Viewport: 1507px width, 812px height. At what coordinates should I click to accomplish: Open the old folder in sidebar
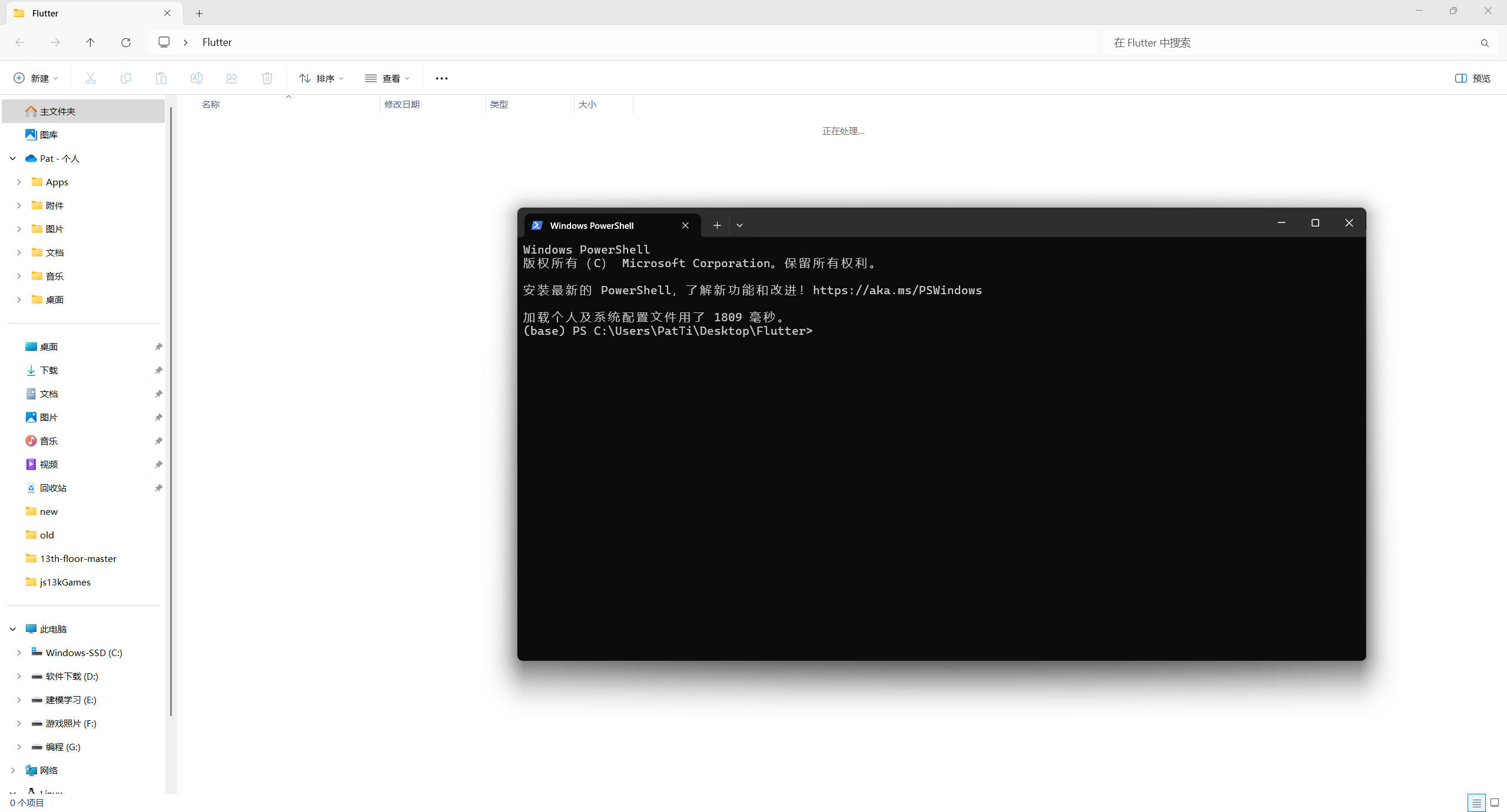(47, 535)
